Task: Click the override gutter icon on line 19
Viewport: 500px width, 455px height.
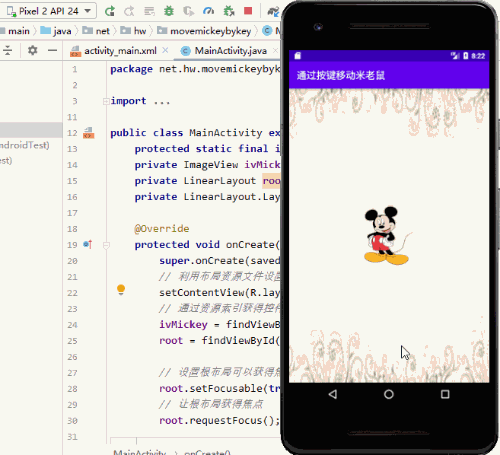Action: (x=88, y=244)
